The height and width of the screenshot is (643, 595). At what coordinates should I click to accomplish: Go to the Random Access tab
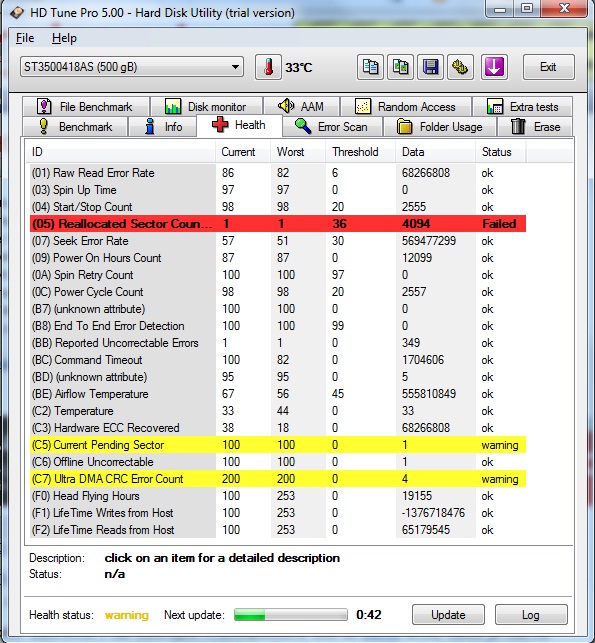406,107
